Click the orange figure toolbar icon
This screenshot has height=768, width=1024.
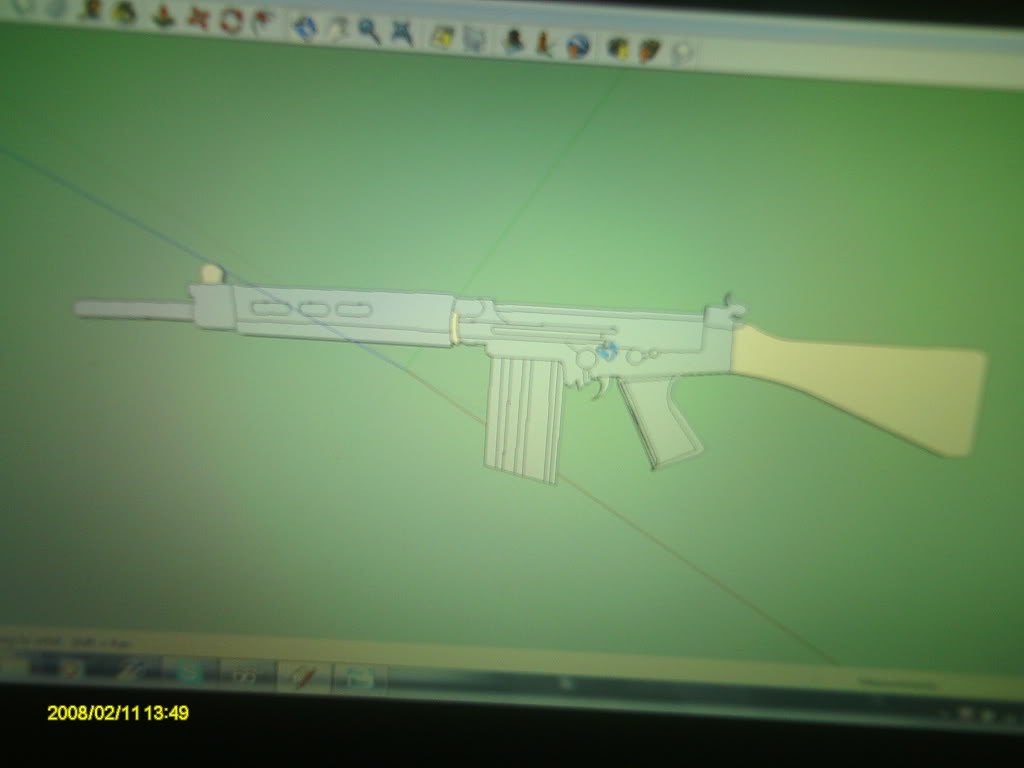(x=543, y=43)
